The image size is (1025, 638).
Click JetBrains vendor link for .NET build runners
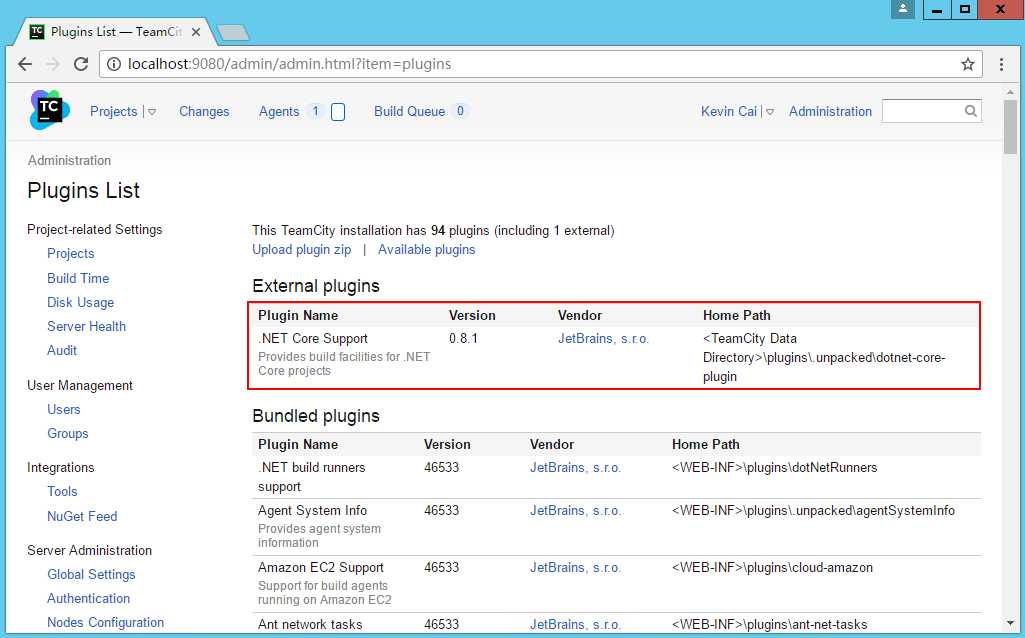tap(575, 468)
